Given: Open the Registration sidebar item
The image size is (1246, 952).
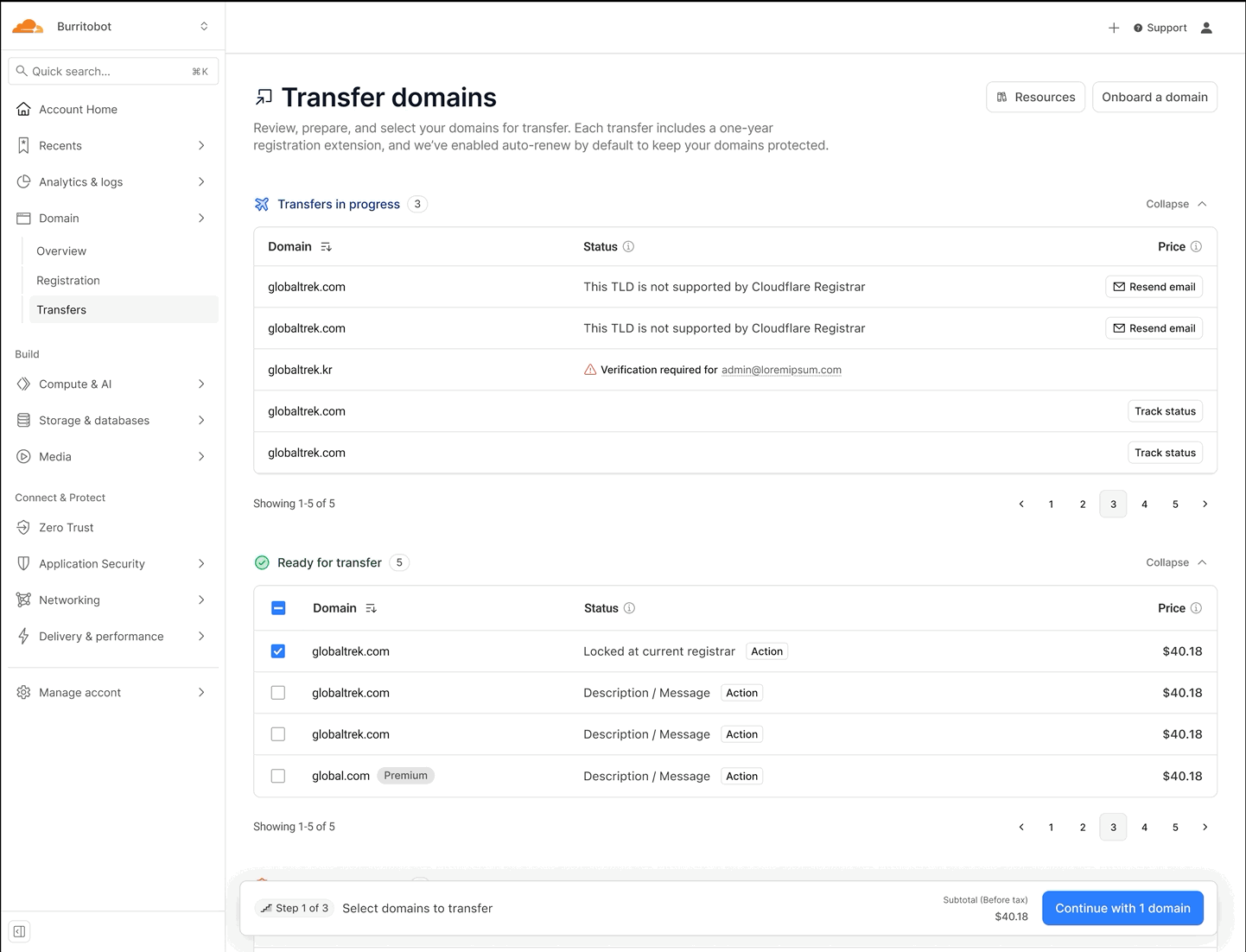Looking at the screenshot, I should pyautogui.click(x=68, y=280).
